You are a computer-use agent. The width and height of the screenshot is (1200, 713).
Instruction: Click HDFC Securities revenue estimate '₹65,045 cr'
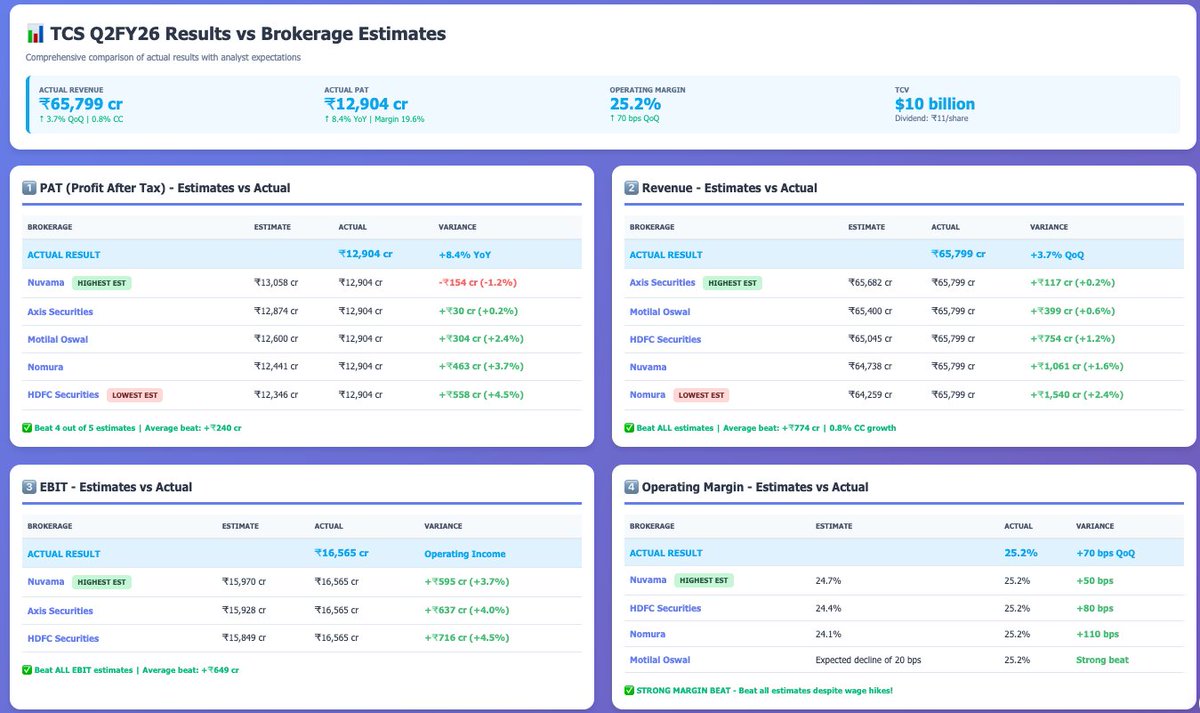pyautogui.click(x=870, y=339)
